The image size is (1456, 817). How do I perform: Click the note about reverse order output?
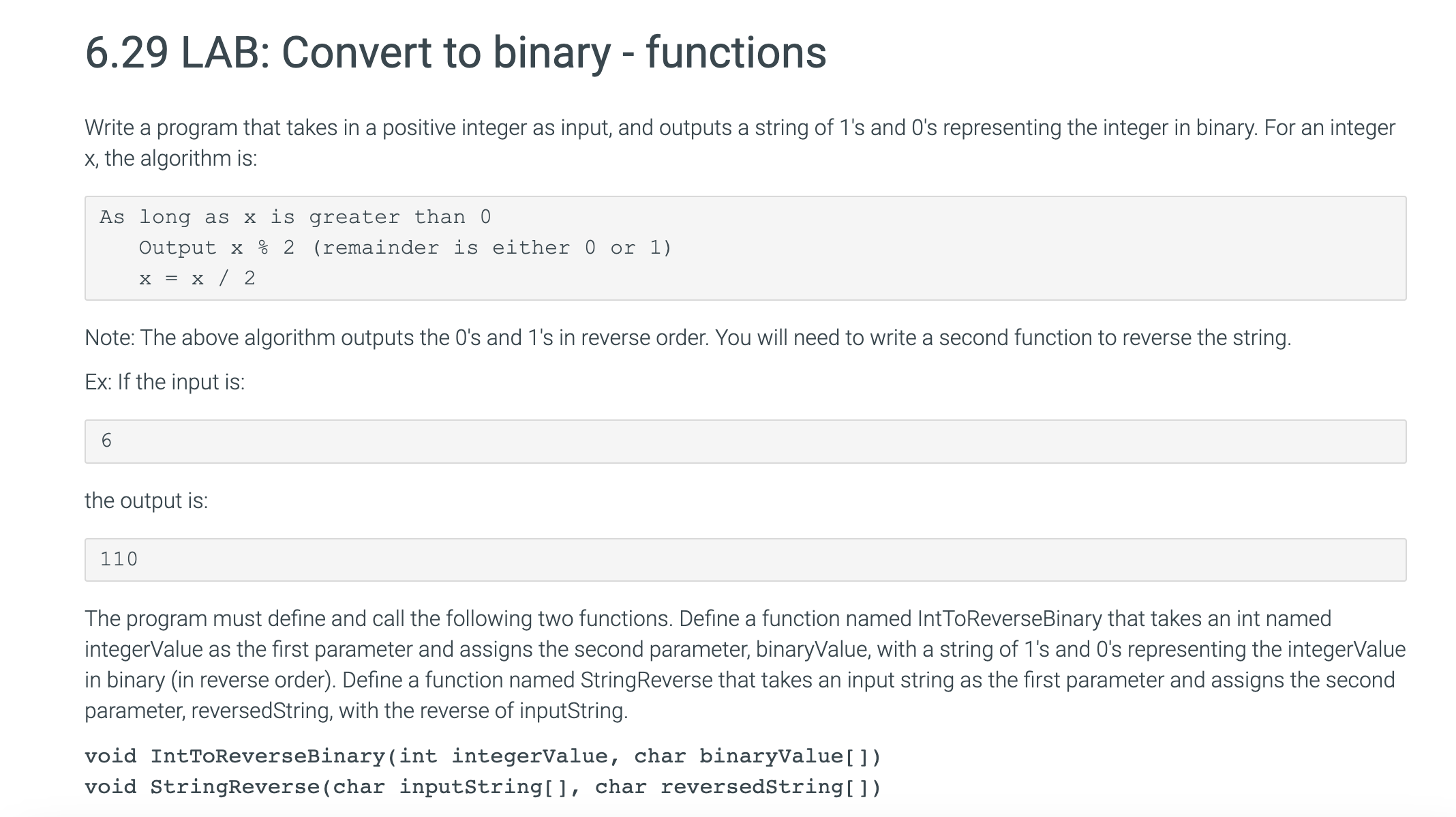pos(687,338)
